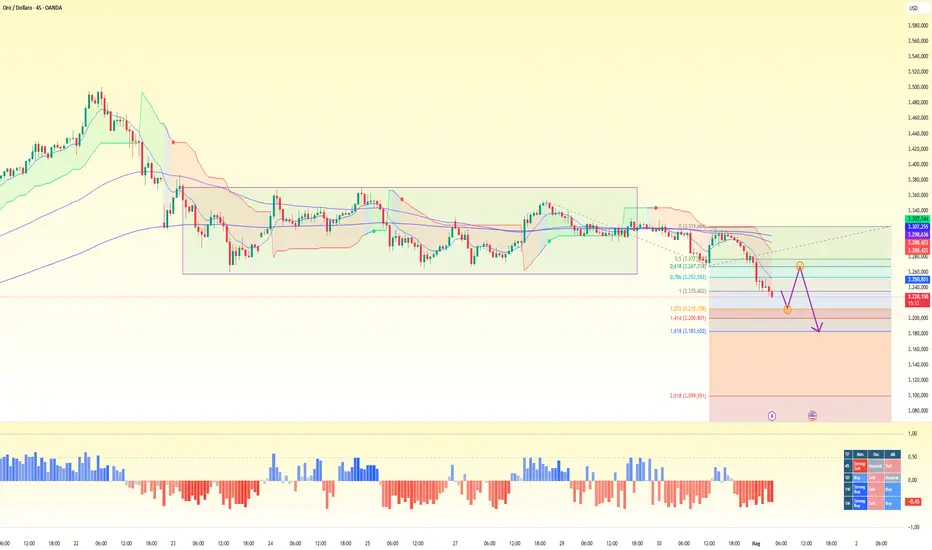This screenshot has width=932, height=550.
Task: Click the 30 date label on time axis
Action: coord(659,543)
